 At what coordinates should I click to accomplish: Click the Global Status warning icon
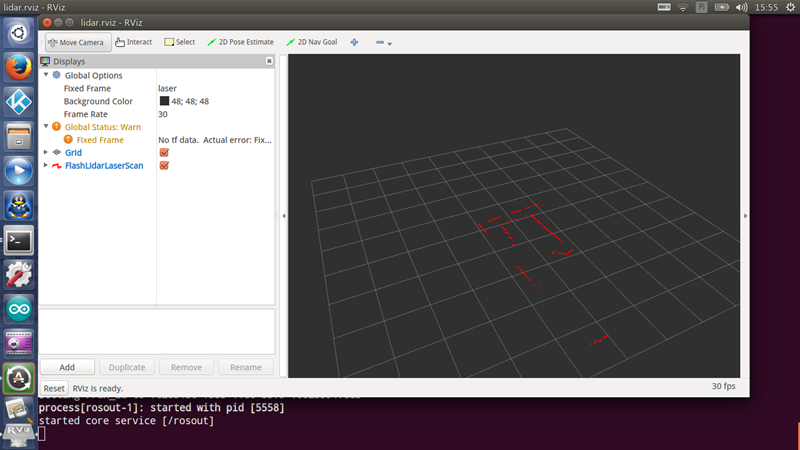57,127
